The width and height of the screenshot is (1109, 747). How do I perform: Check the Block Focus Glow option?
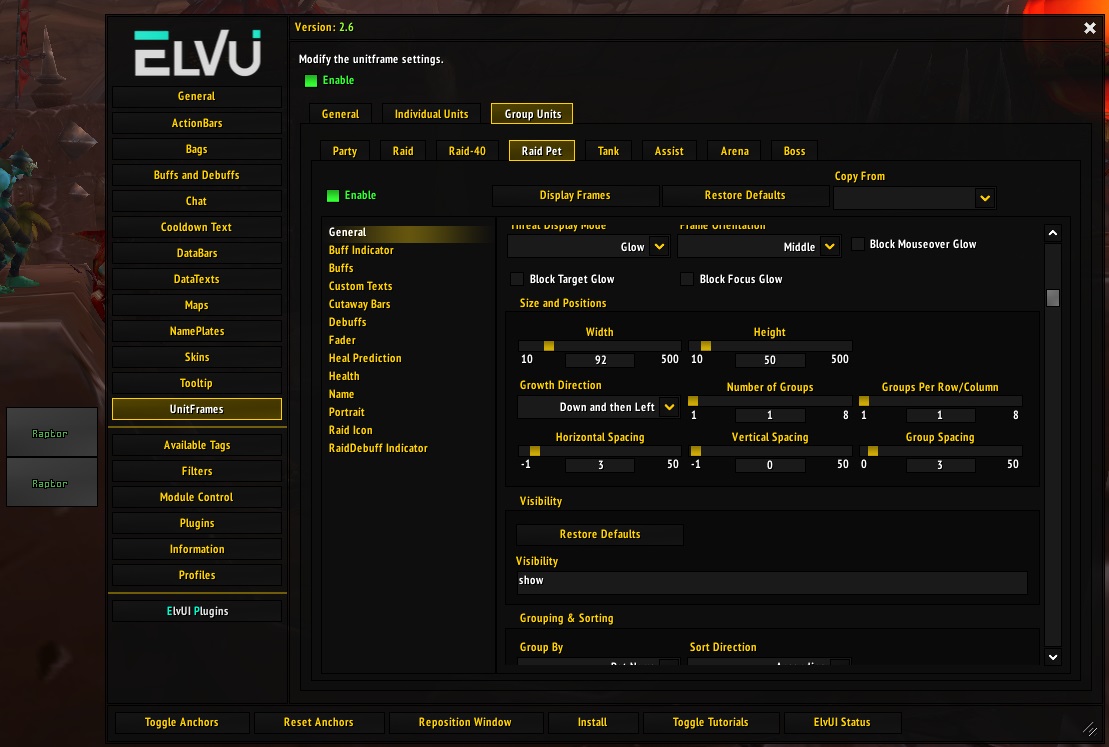pos(688,278)
